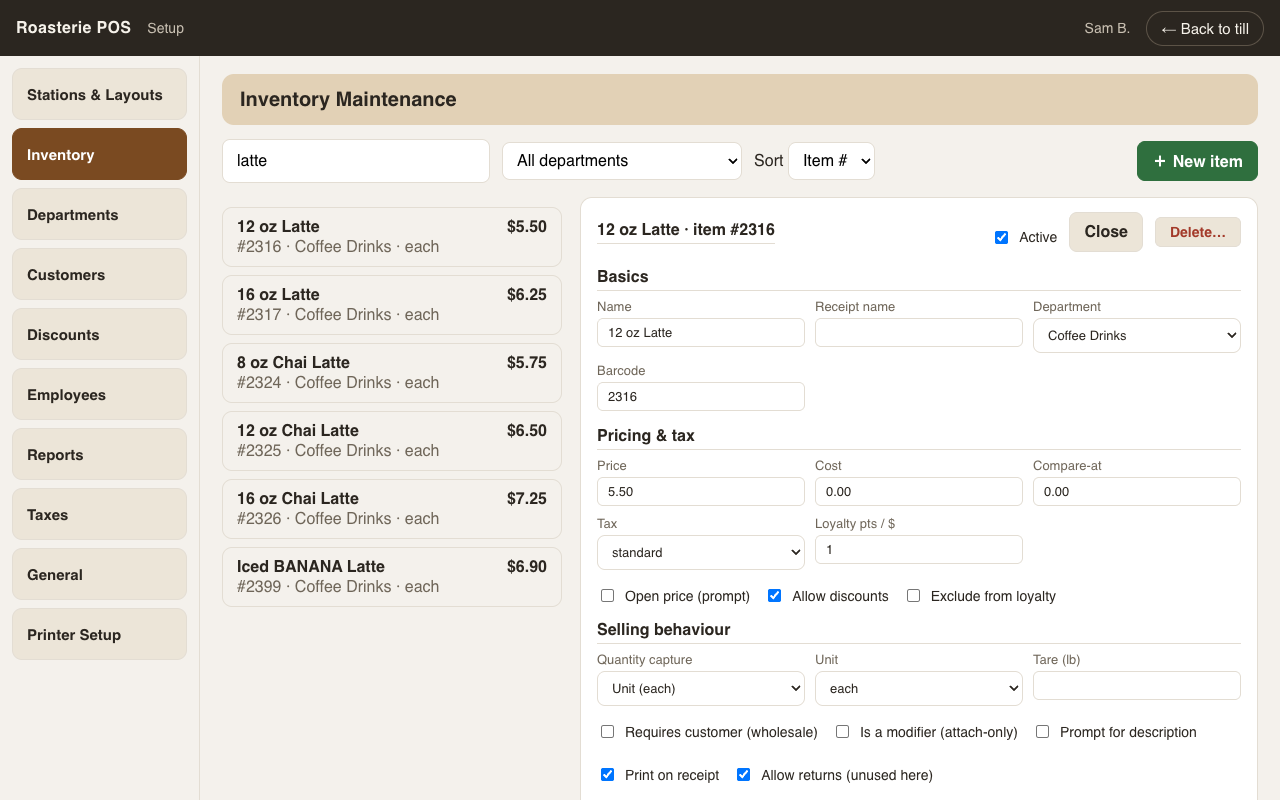Select 8 oz Chai Latte item
This screenshot has height=800, width=1280.
(392, 373)
